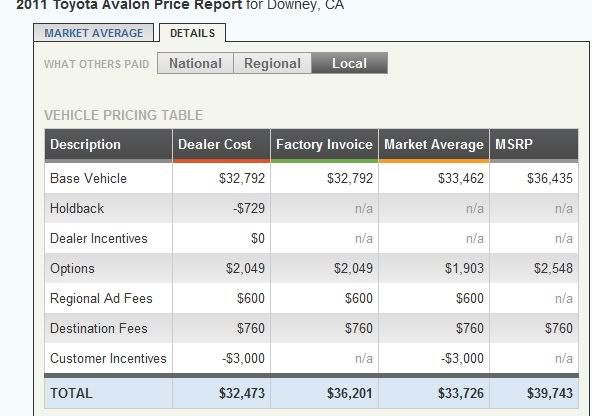Choose National pricing view
This screenshot has height=416, width=592.
(x=196, y=63)
